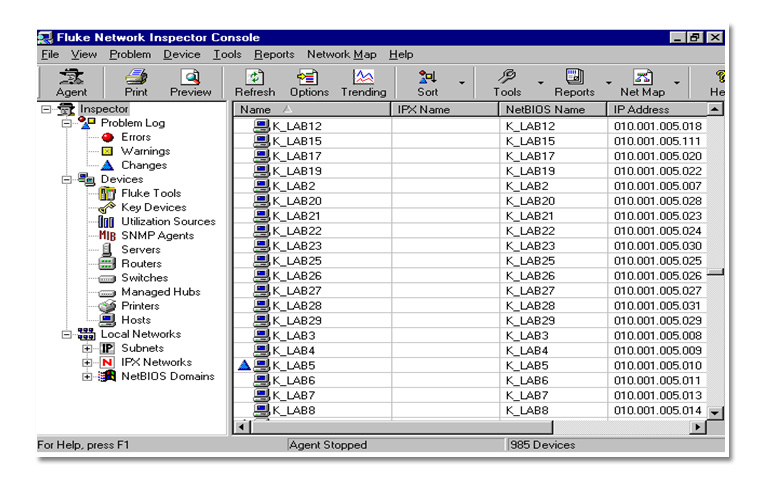Sort by NetBIOS Name column header
The height and width of the screenshot is (500, 776).
tap(553, 109)
